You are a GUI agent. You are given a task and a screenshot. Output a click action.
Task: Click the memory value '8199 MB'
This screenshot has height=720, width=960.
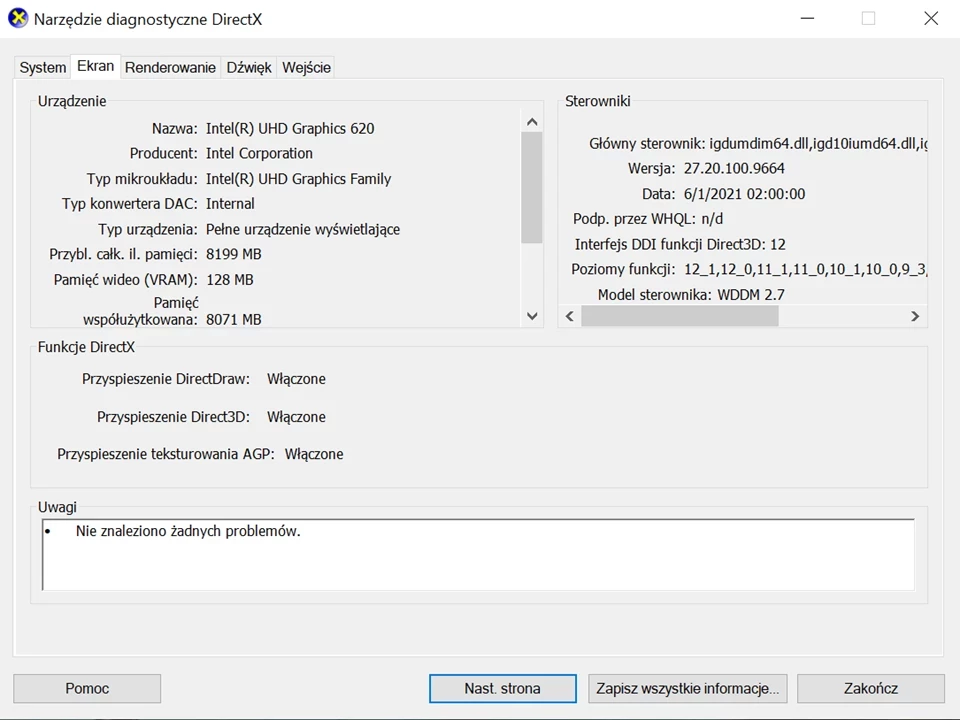coord(233,254)
